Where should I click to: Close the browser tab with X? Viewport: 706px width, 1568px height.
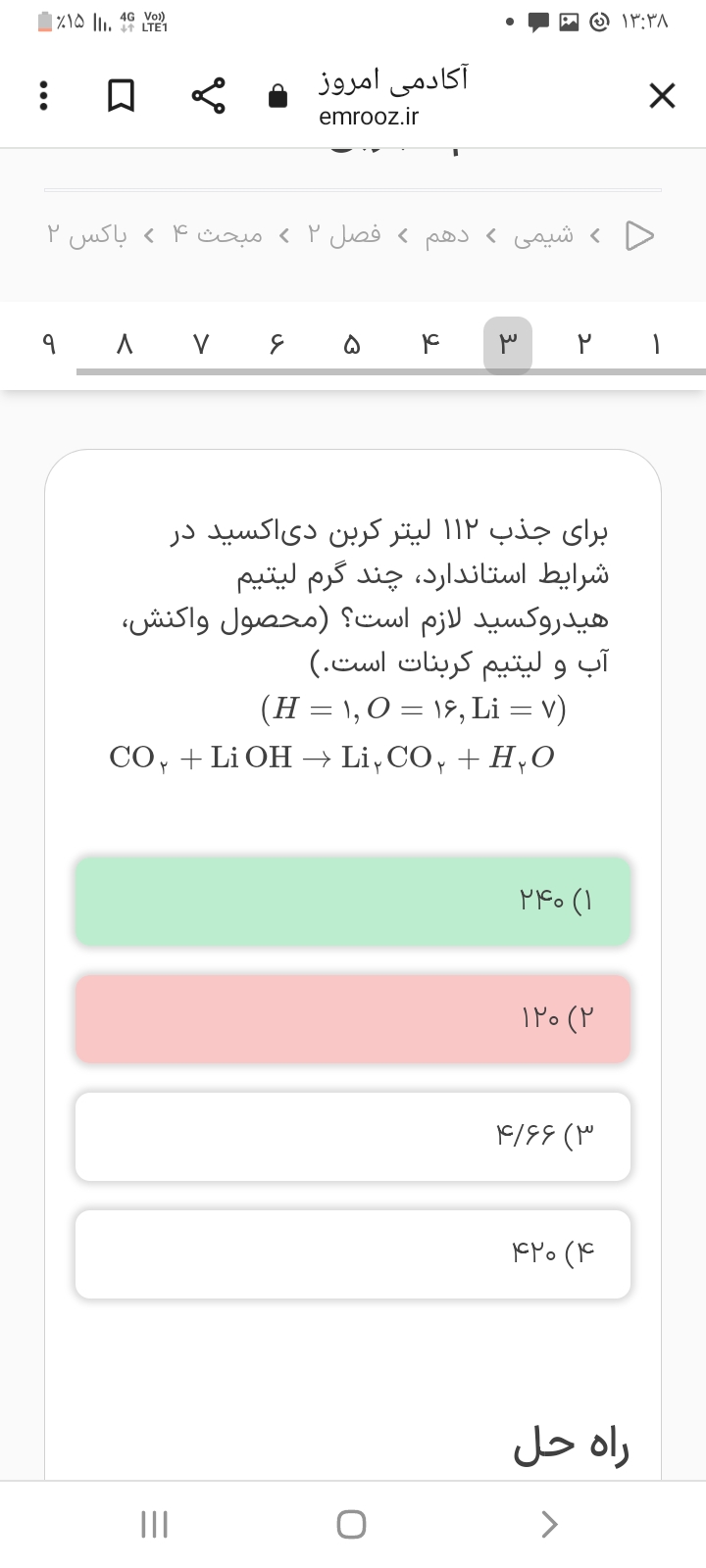click(x=662, y=96)
